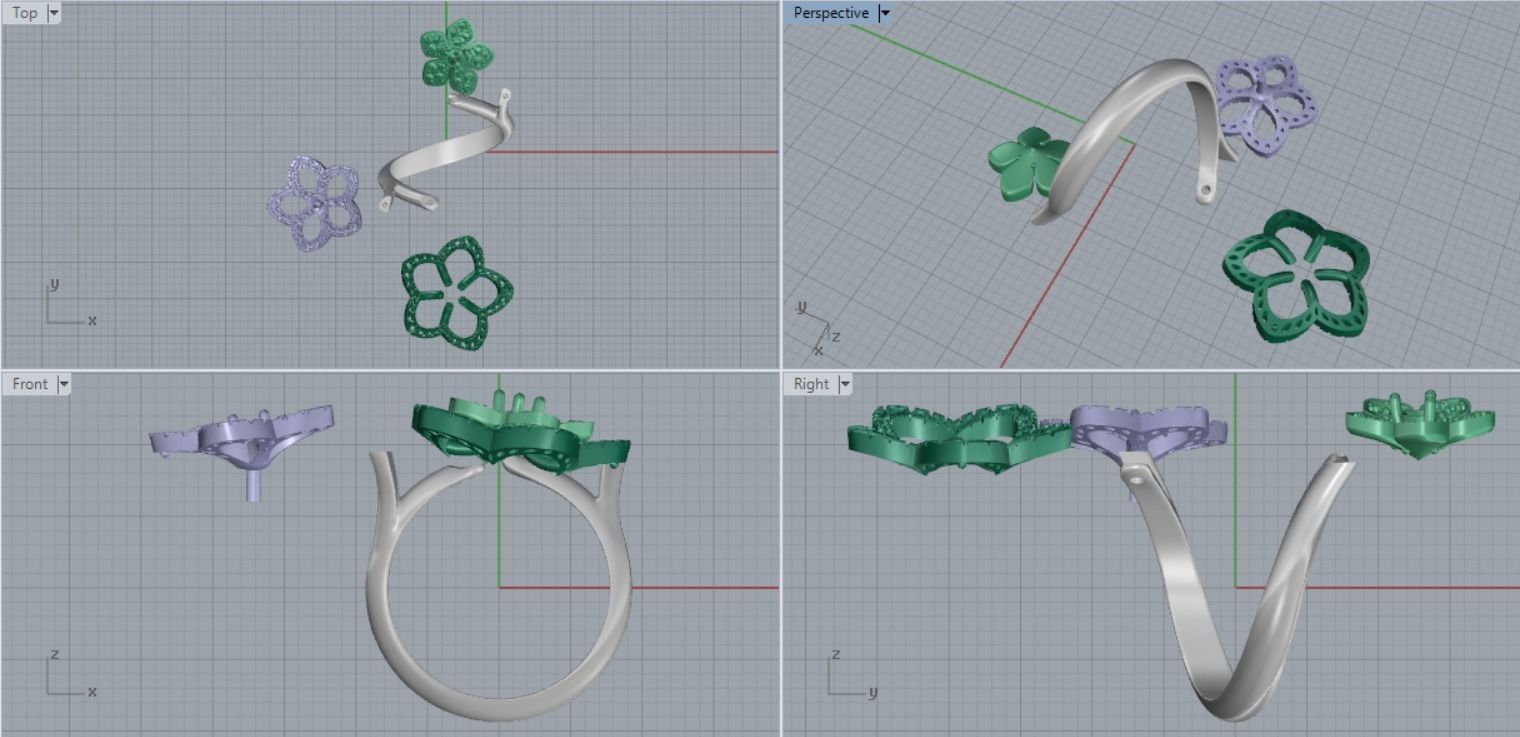Click the Top viewport title label
The height and width of the screenshot is (737, 1520).
25,13
